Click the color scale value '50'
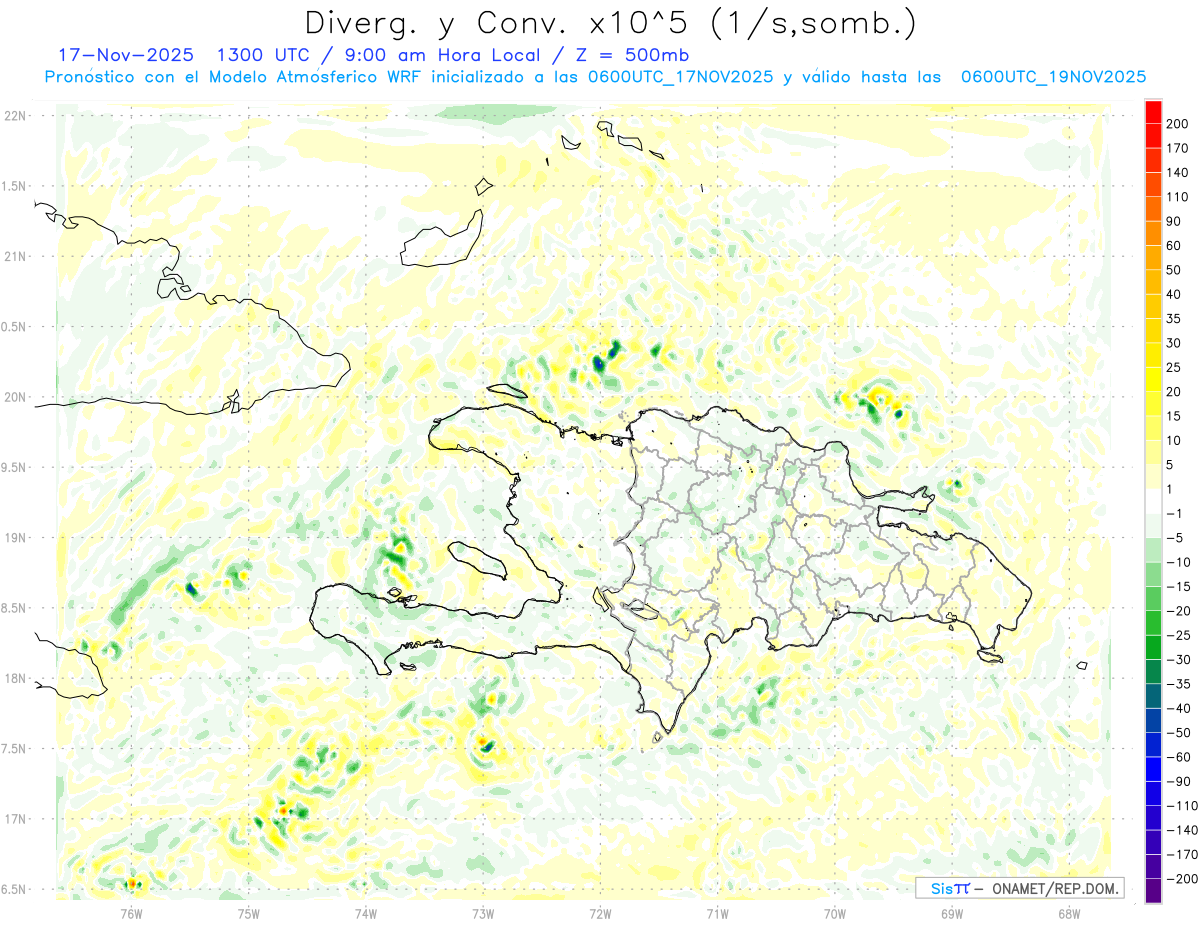This screenshot has width=1200, height=927. pos(1174,270)
